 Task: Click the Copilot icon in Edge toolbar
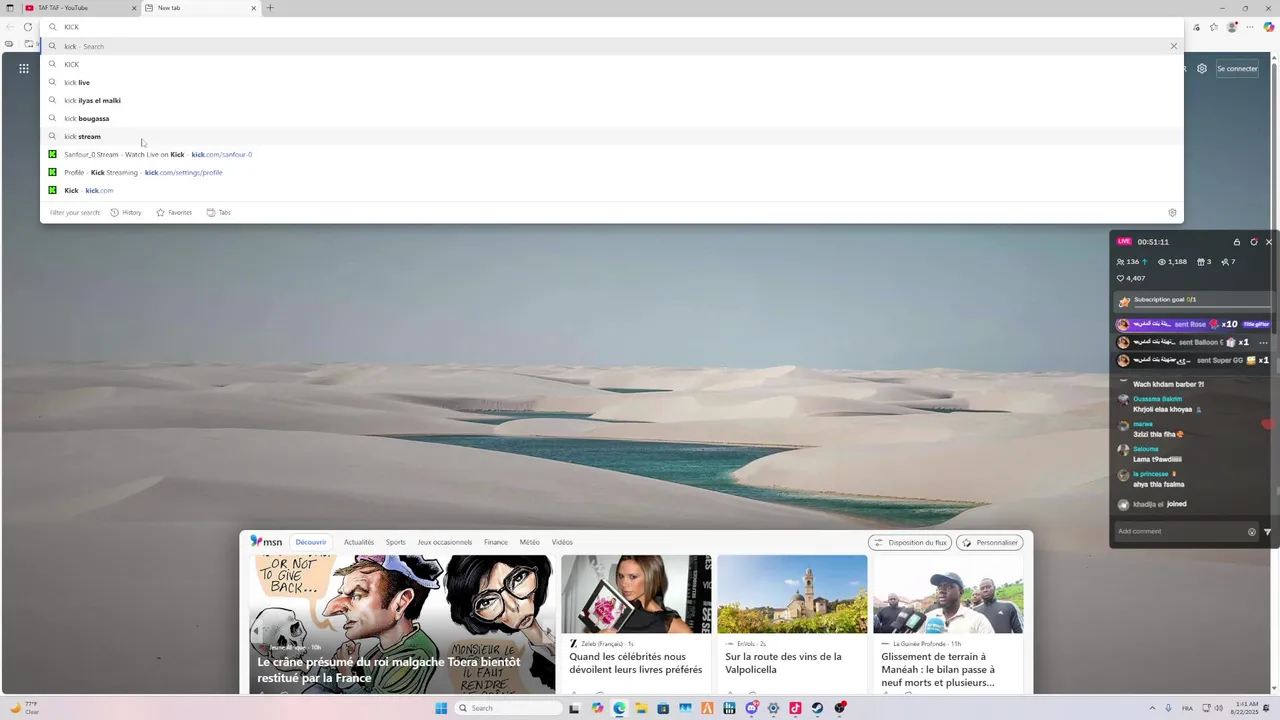(x=1269, y=27)
